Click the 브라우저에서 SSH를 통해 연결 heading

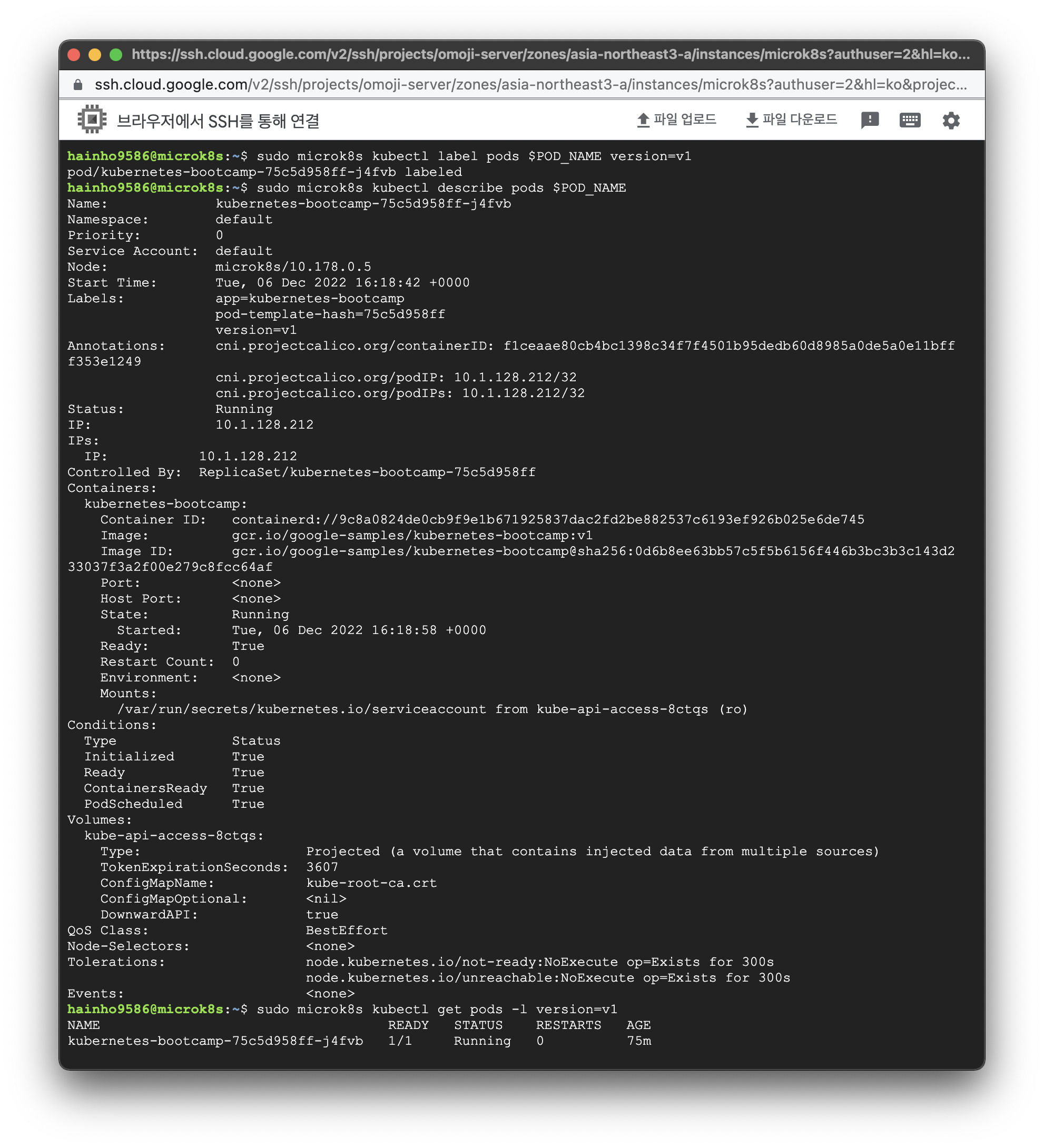coord(218,121)
